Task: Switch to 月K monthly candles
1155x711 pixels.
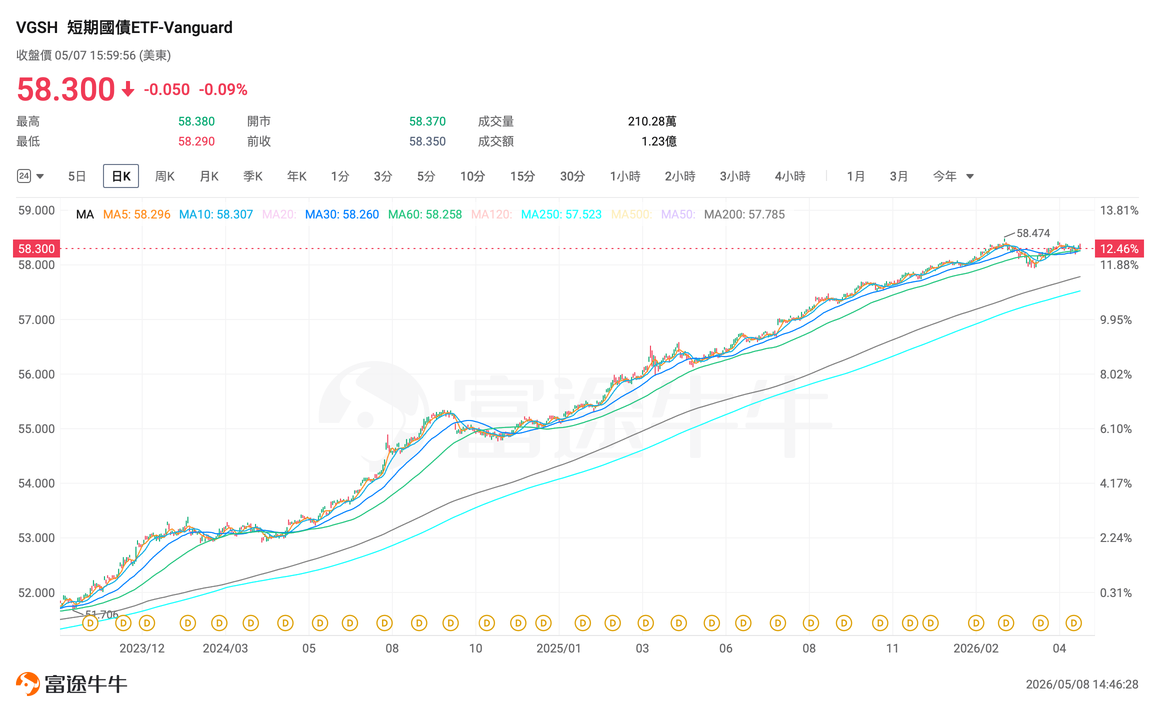Action: [209, 176]
